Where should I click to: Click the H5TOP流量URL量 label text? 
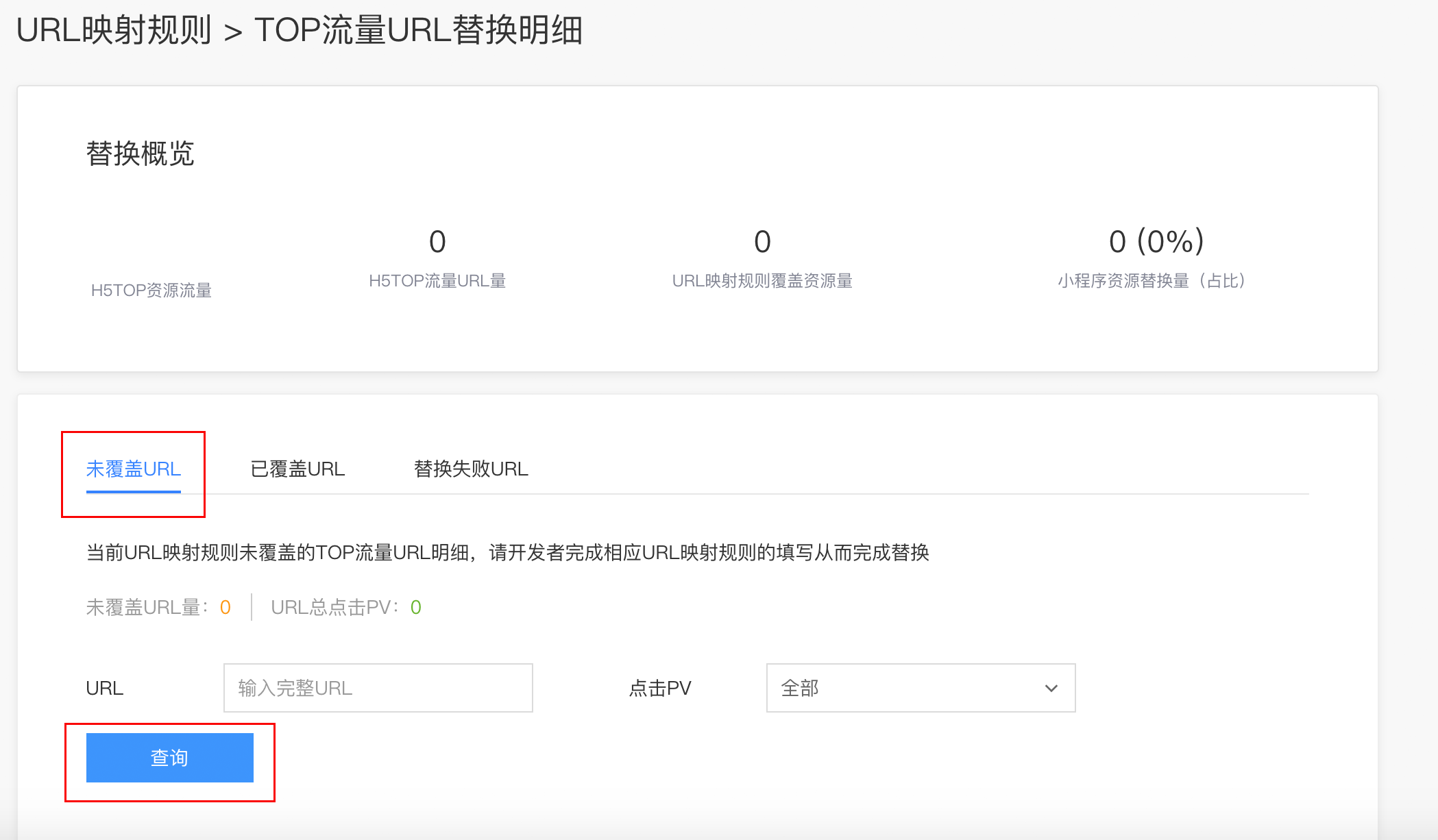437,281
